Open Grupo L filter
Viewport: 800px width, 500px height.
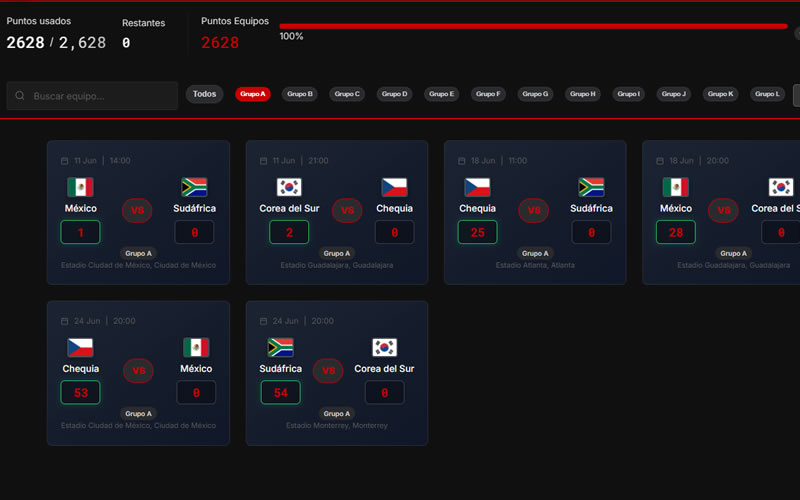click(x=767, y=94)
